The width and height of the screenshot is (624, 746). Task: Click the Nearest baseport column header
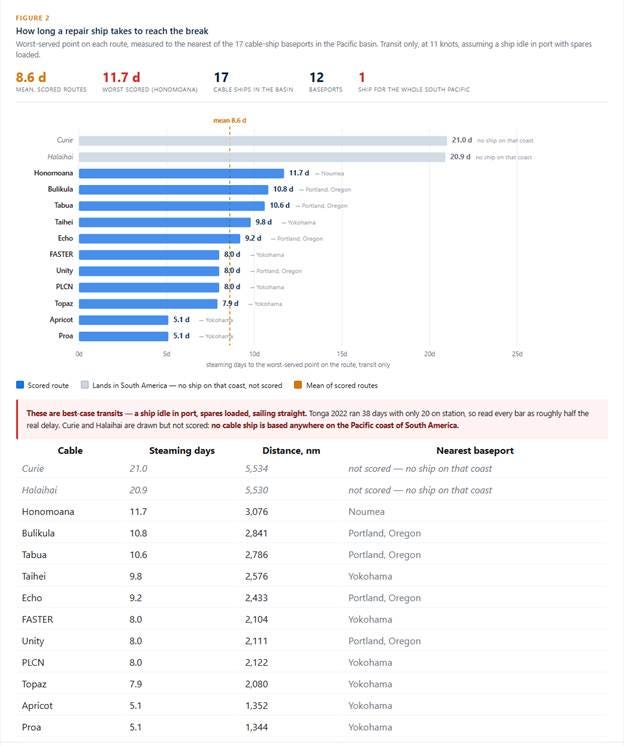pos(475,451)
